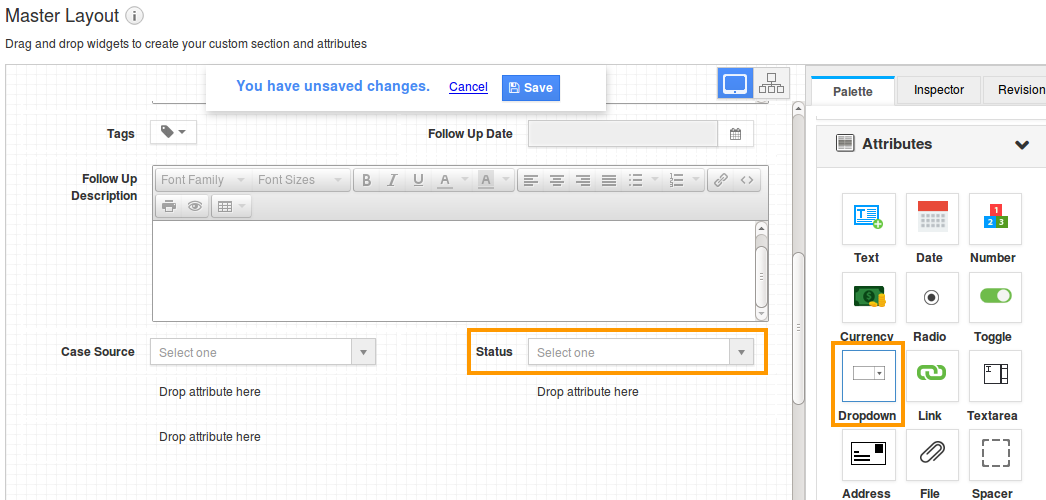Select the Address attribute widget
This screenshot has width=1046, height=500.
click(866, 455)
